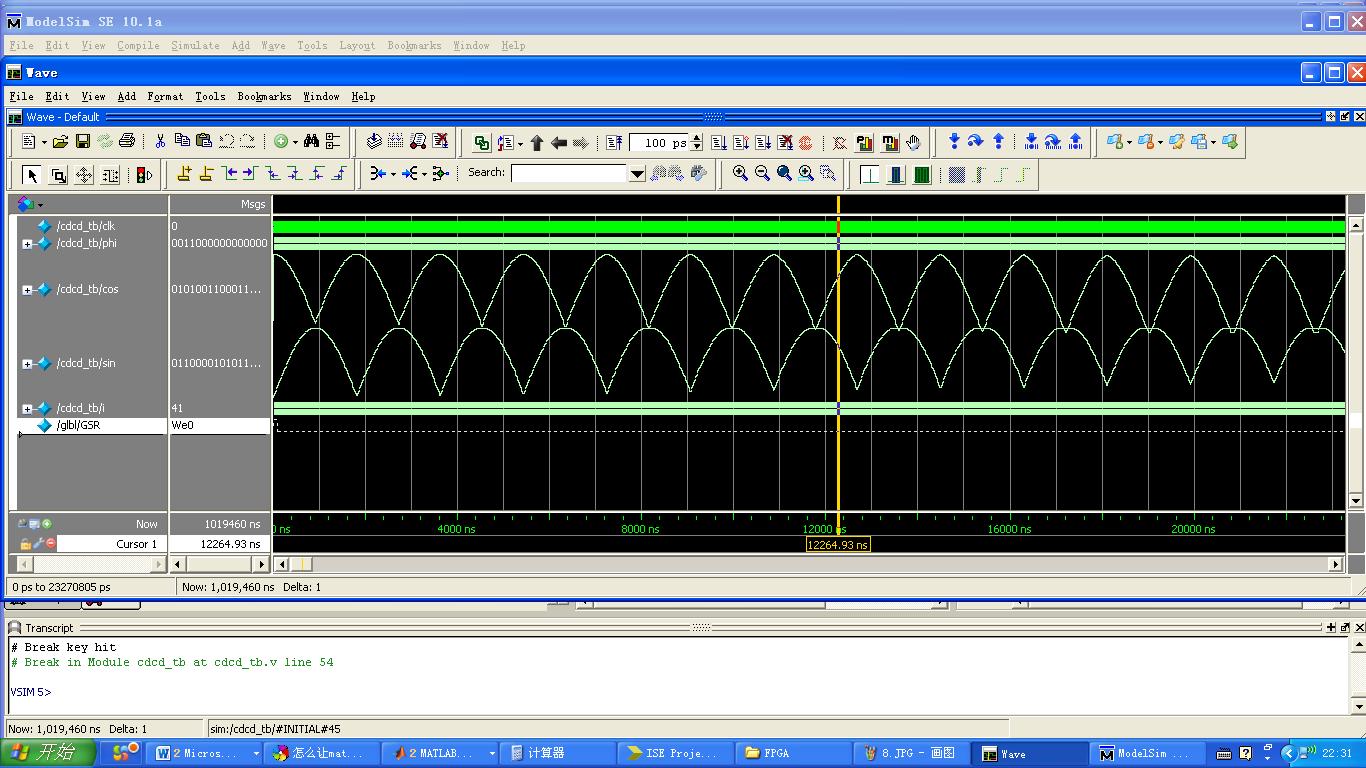Image resolution: width=1366 pixels, height=768 pixels.
Task: Enable Select mode arrow pointer
Action: (x=32, y=175)
